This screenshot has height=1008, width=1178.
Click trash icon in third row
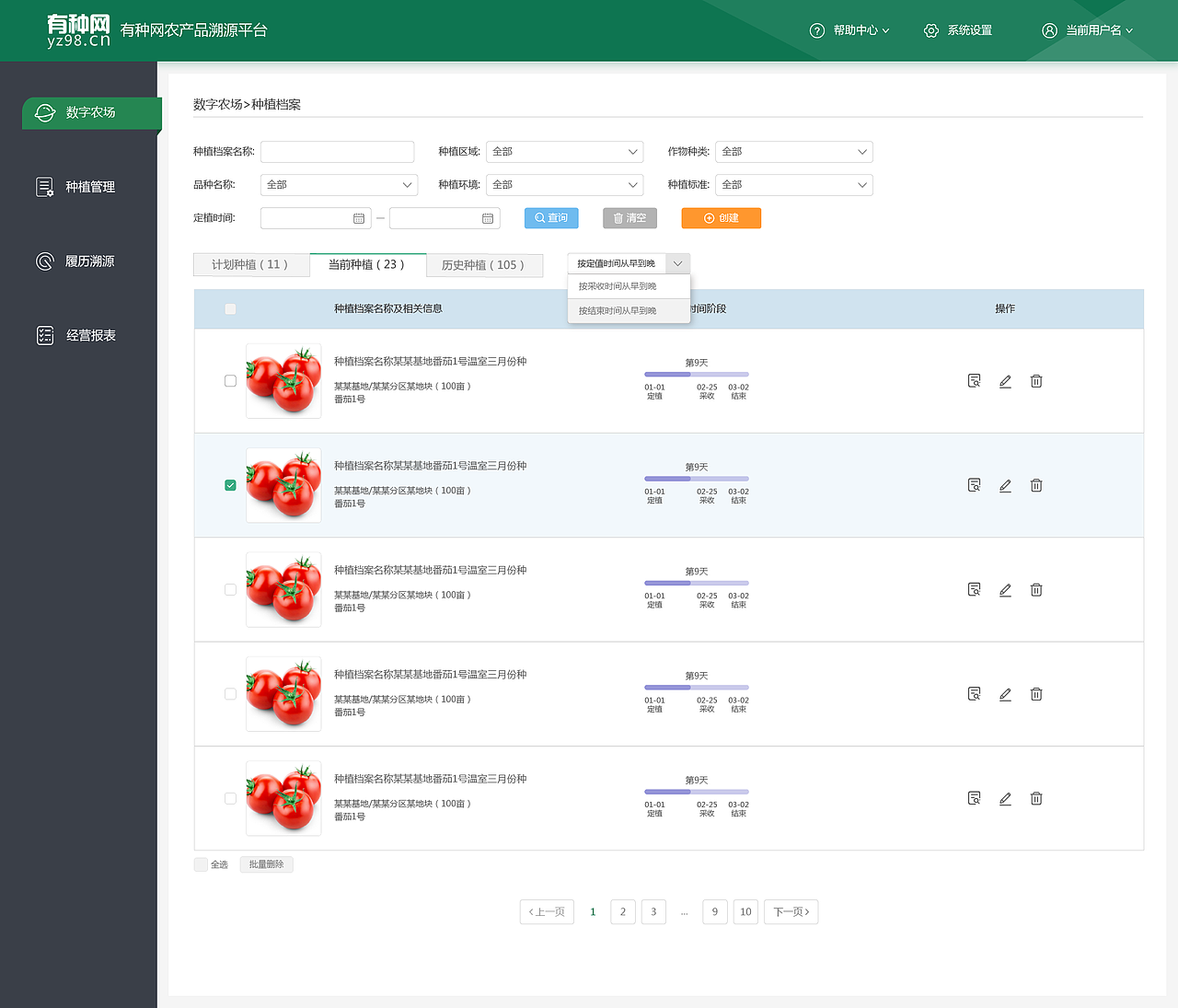(1036, 589)
